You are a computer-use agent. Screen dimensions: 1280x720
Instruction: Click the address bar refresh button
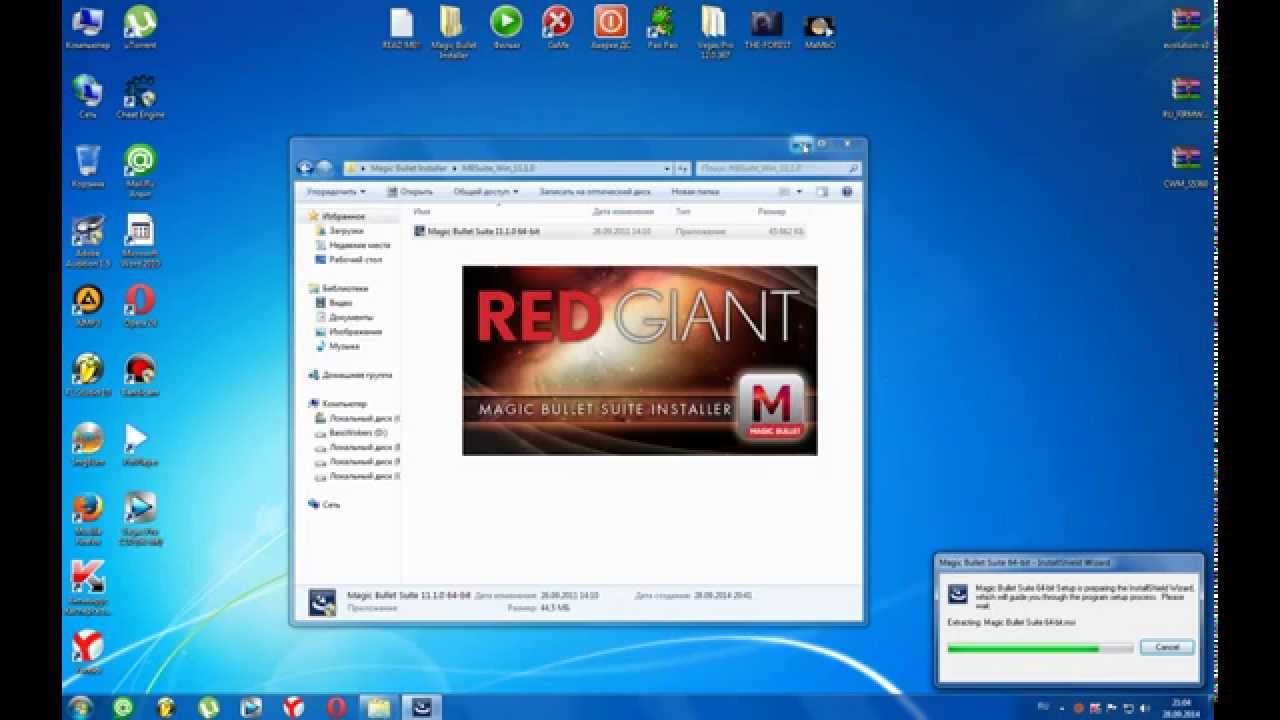[683, 168]
